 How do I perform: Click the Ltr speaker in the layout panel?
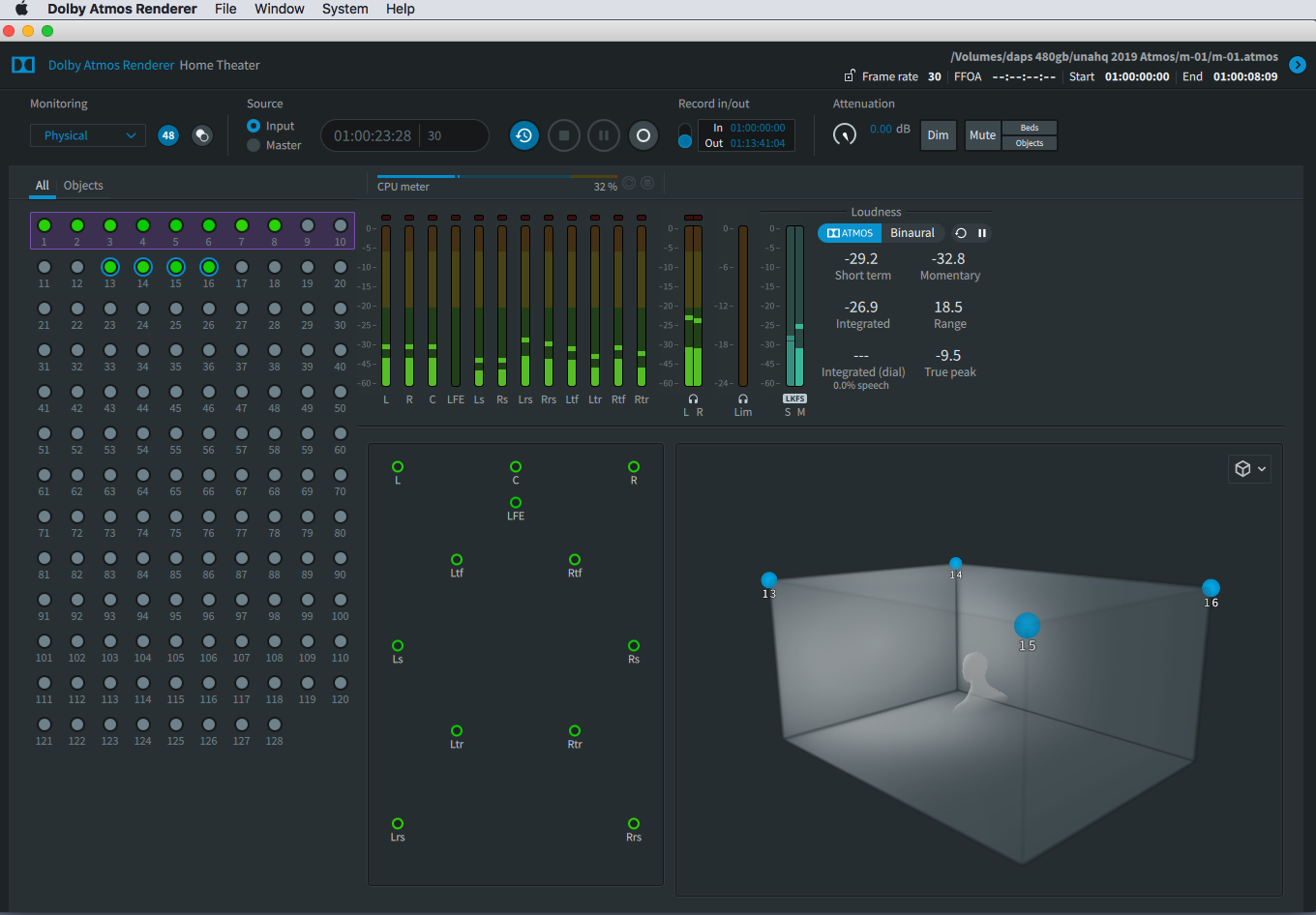pos(457,731)
